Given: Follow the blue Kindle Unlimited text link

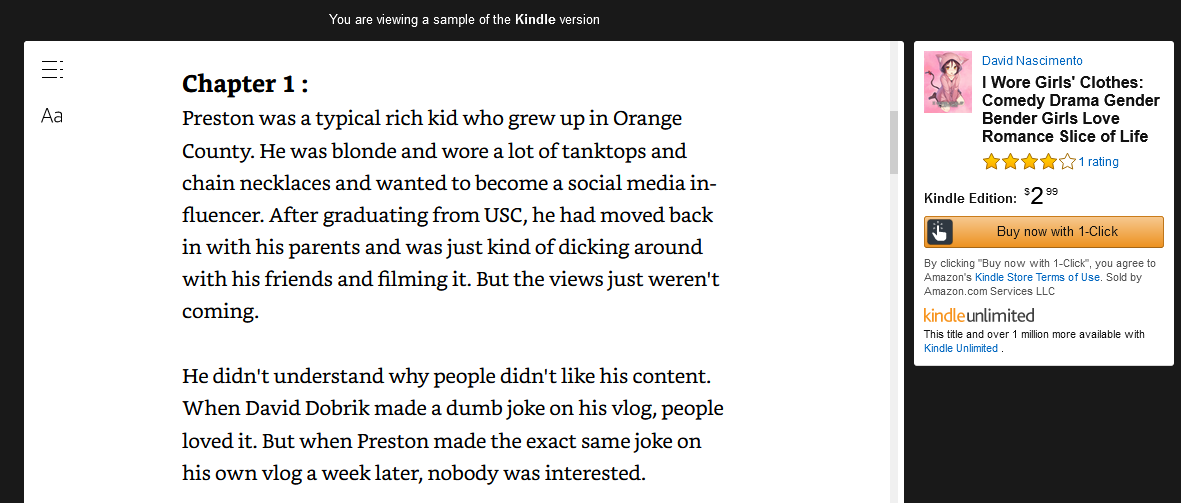Looking at the screenshot, I should tap(961, 348).
